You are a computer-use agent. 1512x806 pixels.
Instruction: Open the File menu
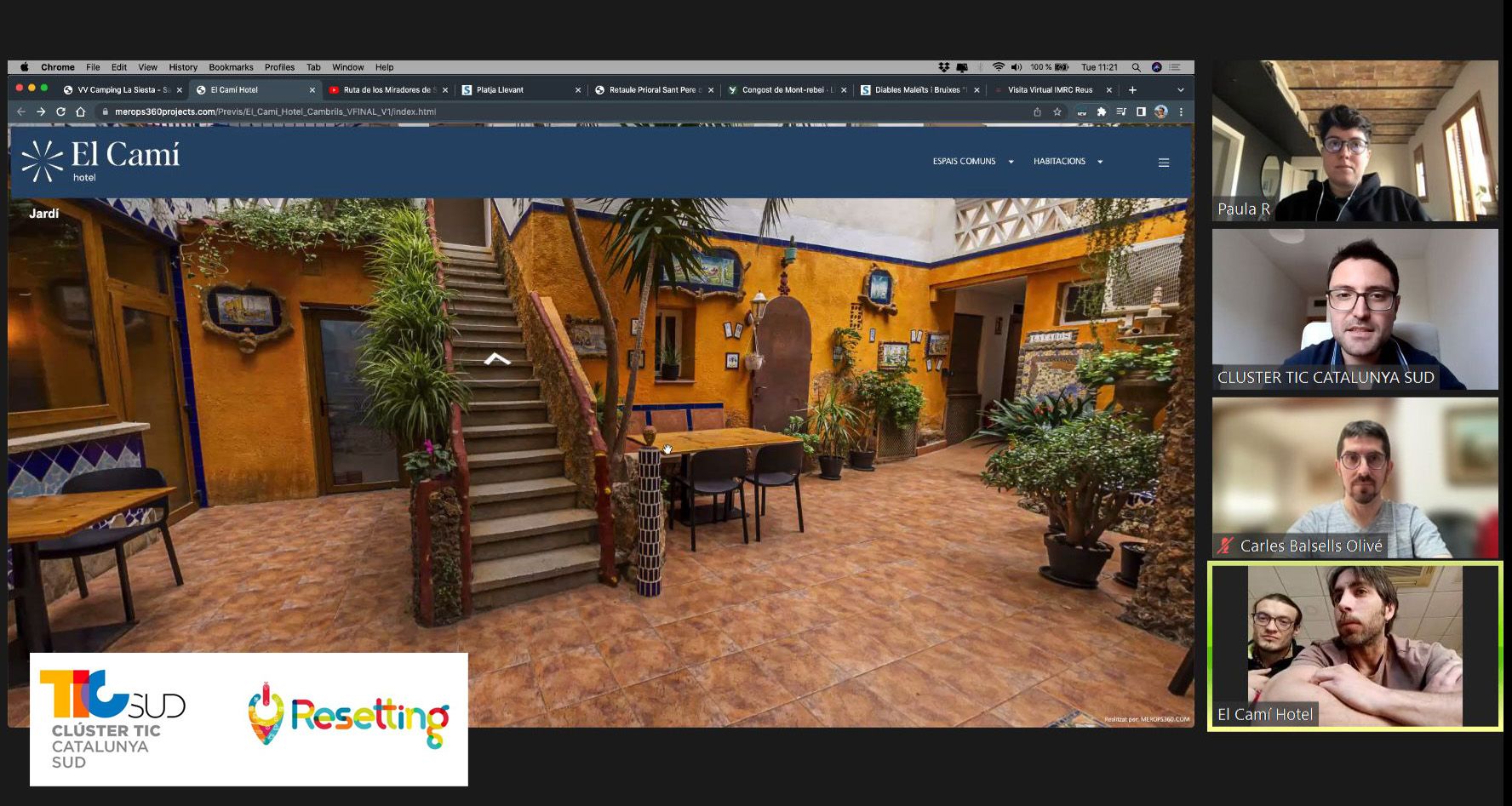[x=93, y=67]
